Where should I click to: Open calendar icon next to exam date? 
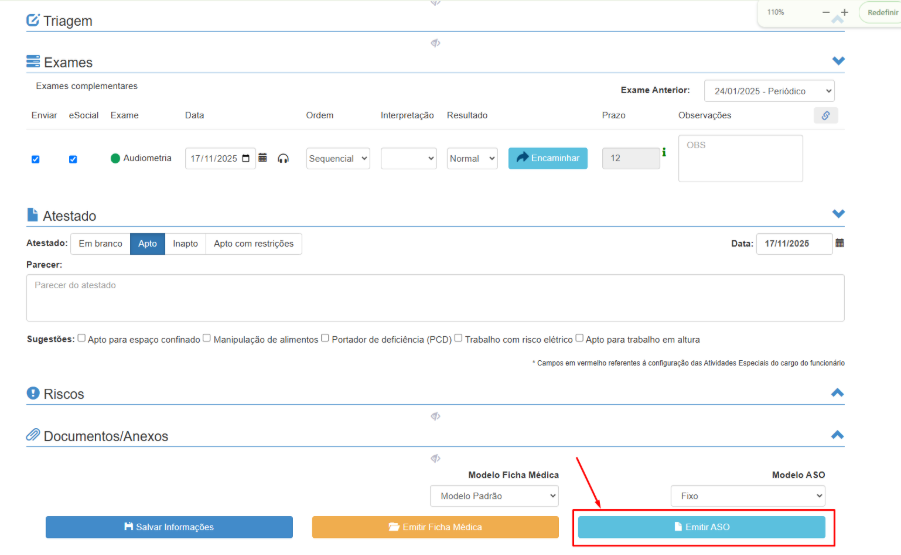point(263,158)
